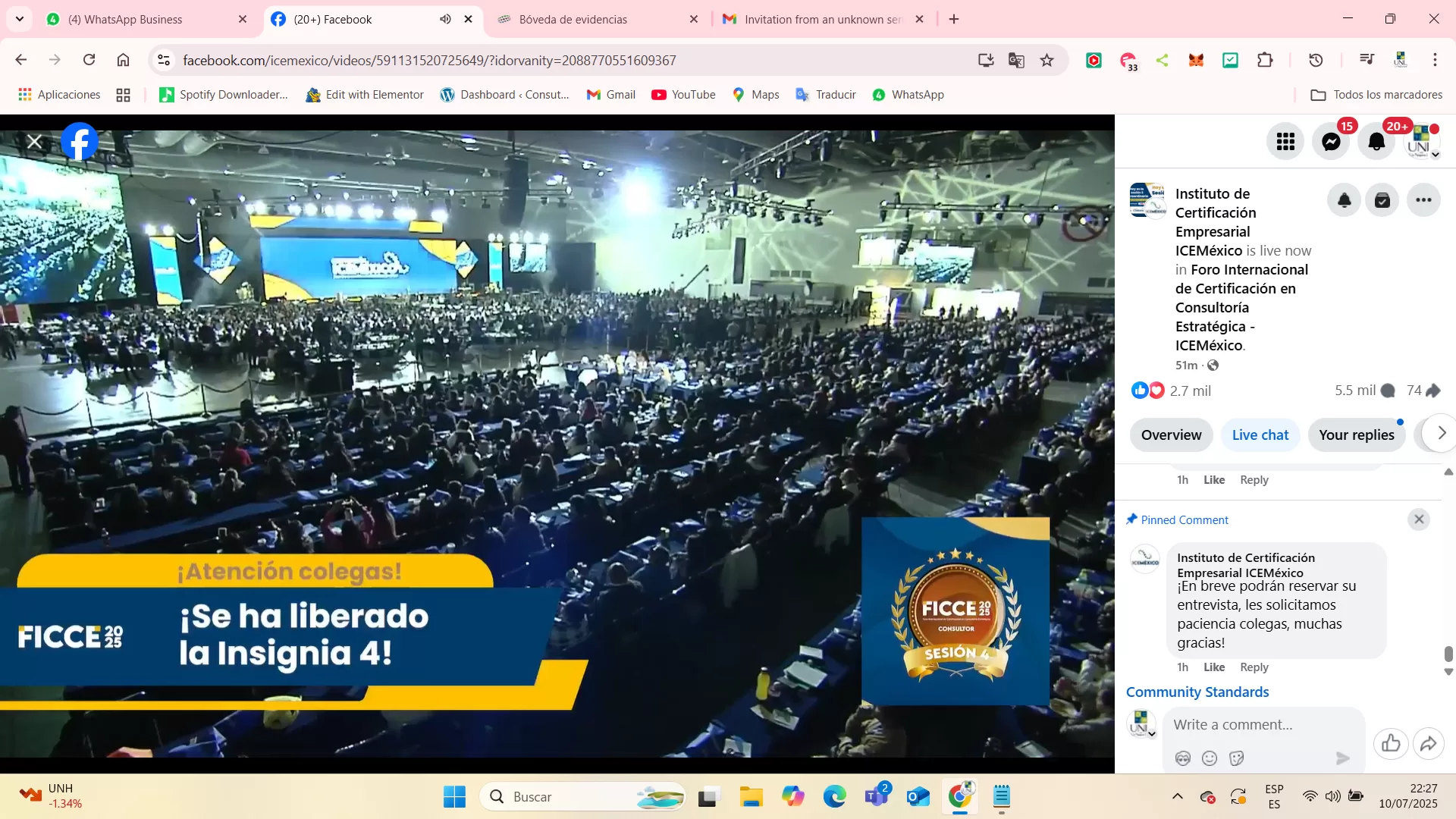This screenshot has height=819, width=1456.
Task: Bookmark this page with the star icon
Action: pos(1046,60)
